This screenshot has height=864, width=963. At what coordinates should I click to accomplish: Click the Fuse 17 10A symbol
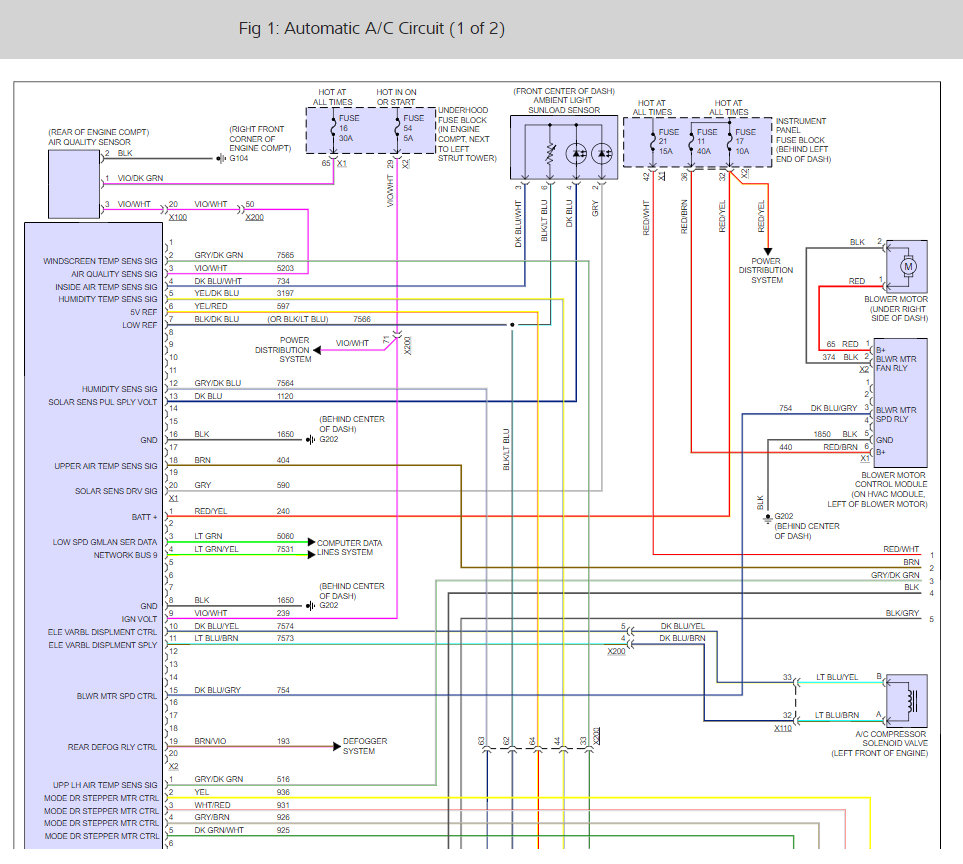(x=730, y=142)
